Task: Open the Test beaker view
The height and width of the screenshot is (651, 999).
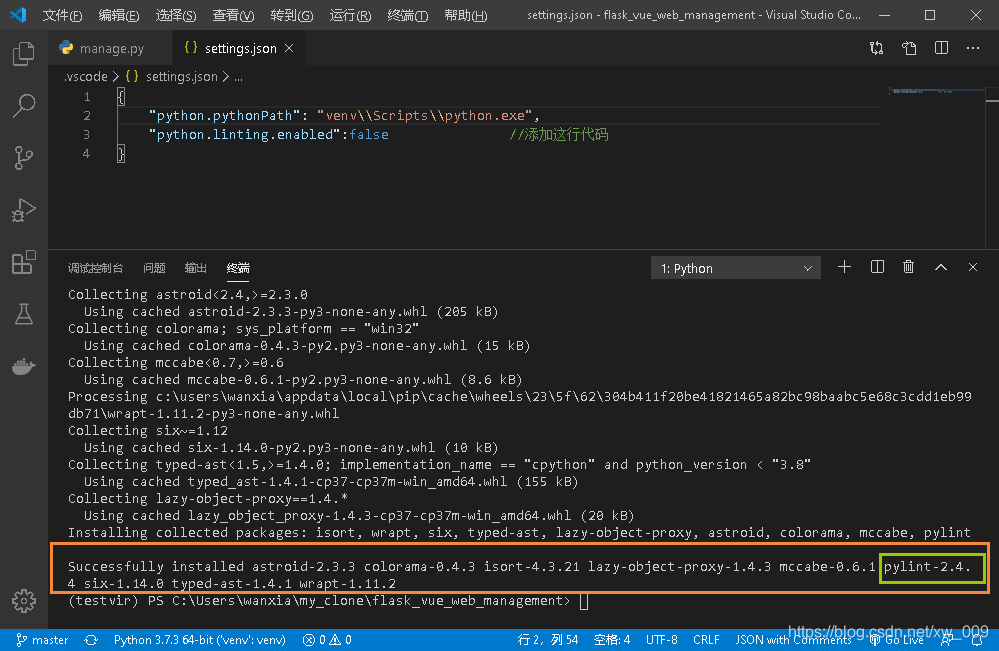Action: click(x=23, y=313)
